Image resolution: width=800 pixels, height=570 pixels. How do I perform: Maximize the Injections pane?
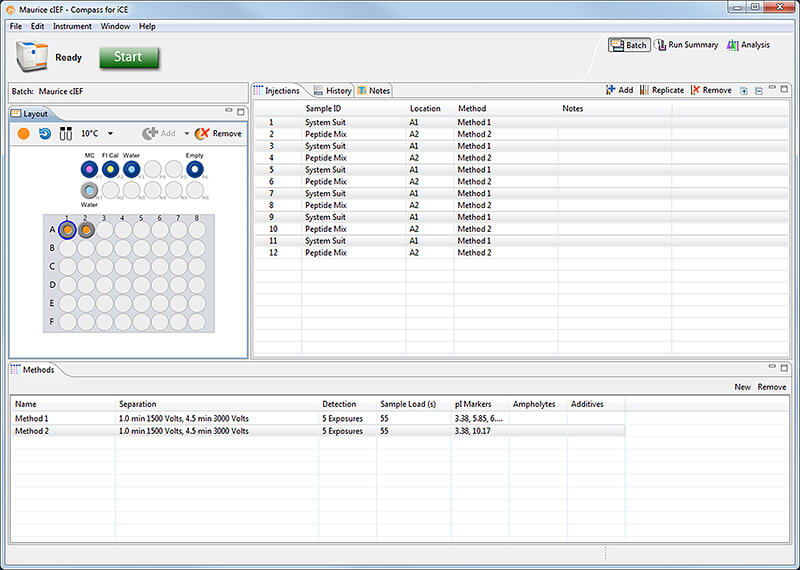pyautogui.click(x=784, y=89)
